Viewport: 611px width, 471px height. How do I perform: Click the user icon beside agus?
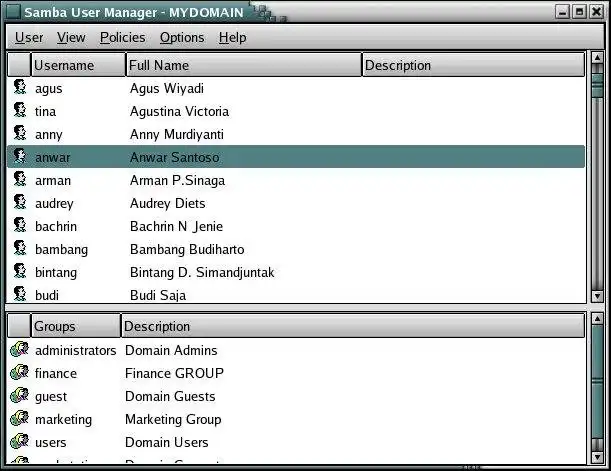pyautogui.click(x=20, y=87)
